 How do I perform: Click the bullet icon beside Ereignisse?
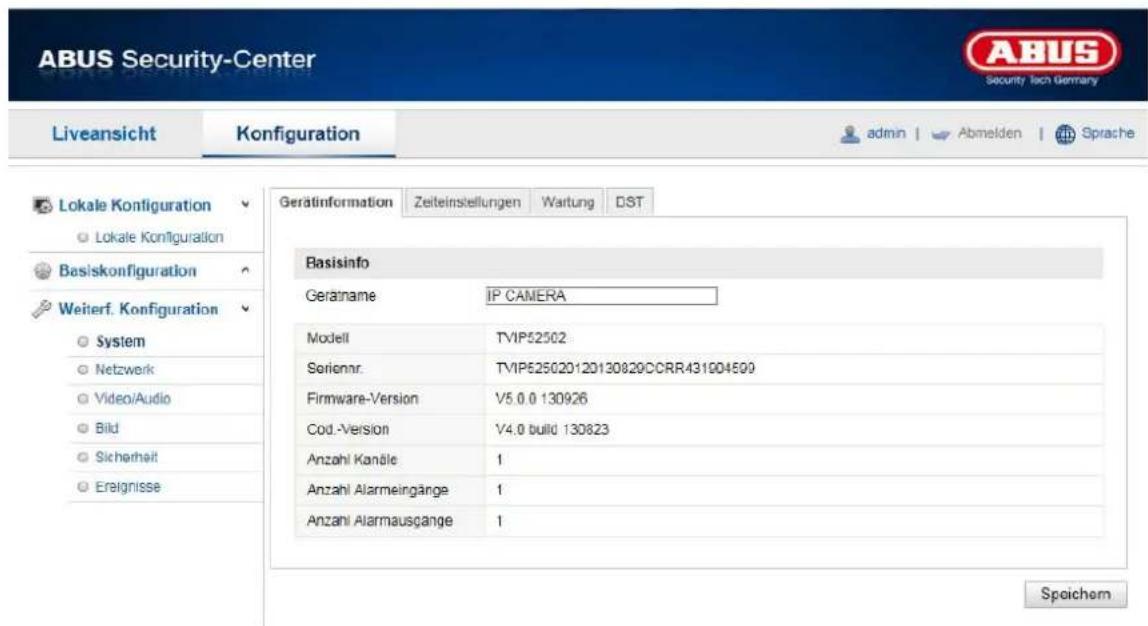(x=83, y=487)
